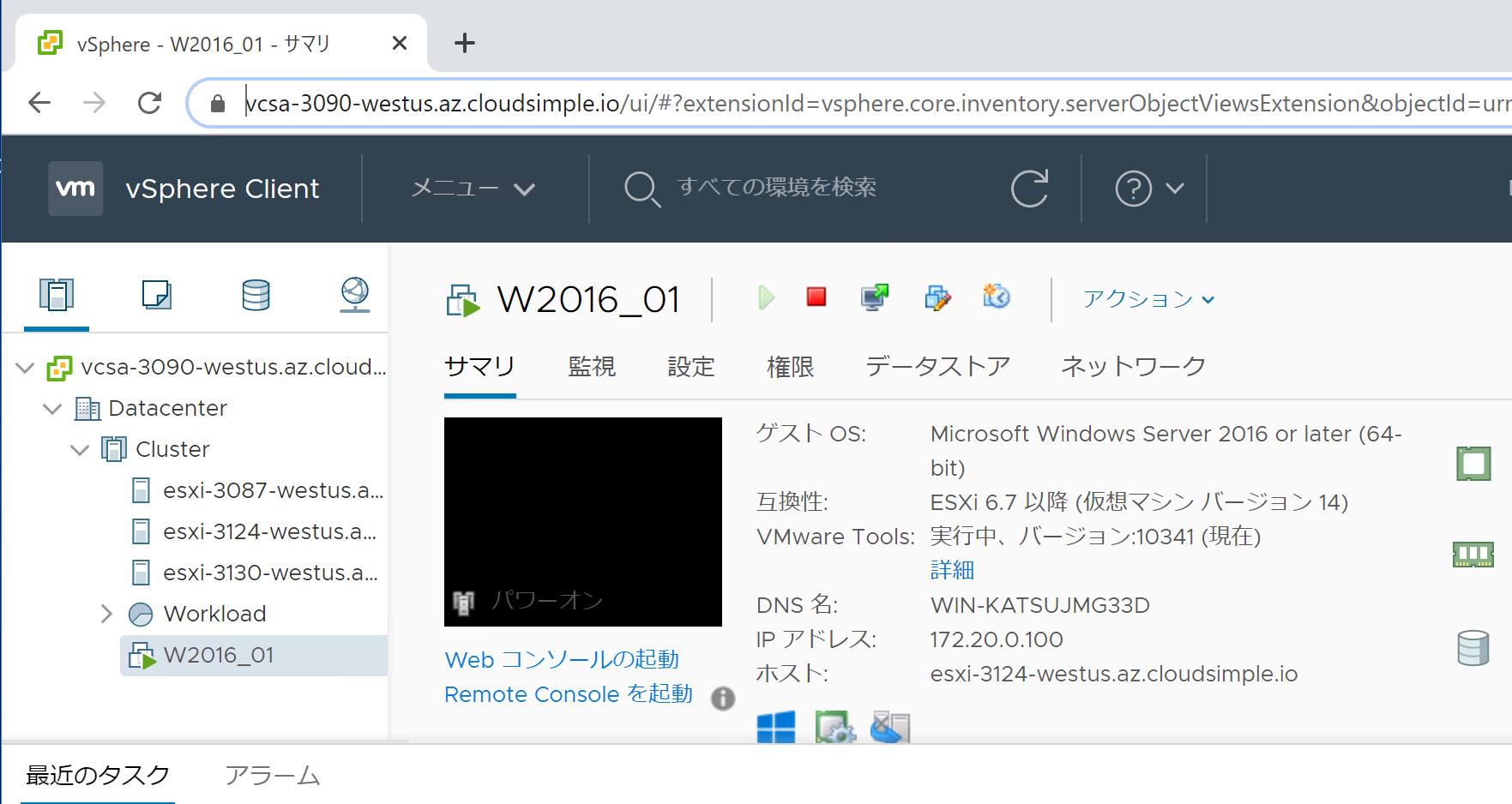
Task: Open the Storage inventory view
Action: click(255, 294)
